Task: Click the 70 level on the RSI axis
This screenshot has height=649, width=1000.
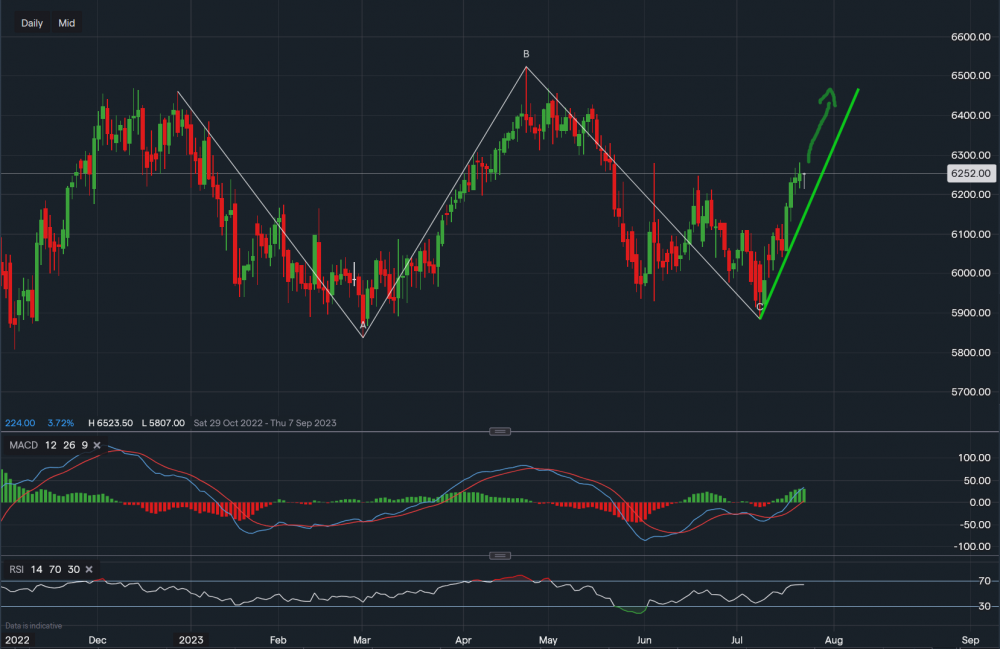Action: (x=955, y=581)
